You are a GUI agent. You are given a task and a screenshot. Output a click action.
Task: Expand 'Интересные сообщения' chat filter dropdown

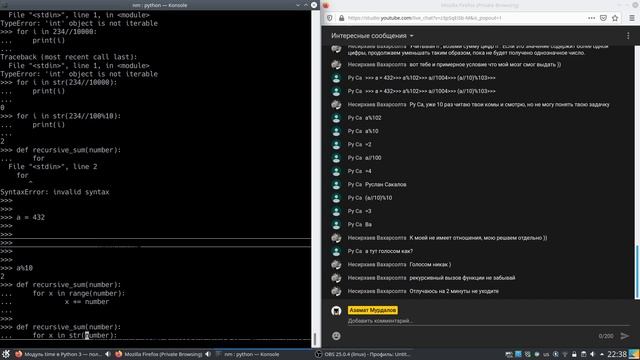coord(372,36)
